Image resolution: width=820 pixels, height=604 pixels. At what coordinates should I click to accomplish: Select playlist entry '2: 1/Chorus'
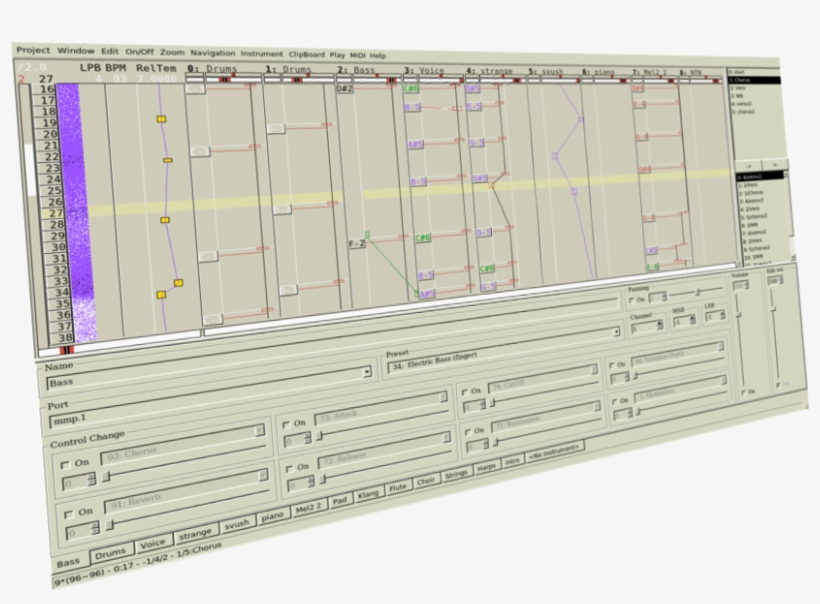(x=751, y=193)
